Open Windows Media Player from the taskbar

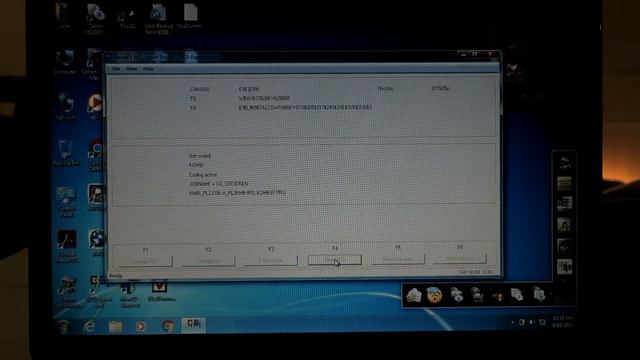click(x=140, y=326)
